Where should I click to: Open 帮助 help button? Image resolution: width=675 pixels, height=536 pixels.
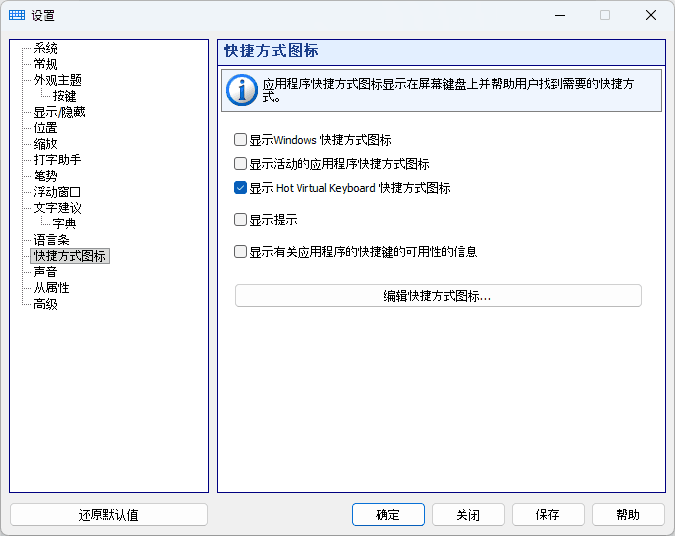(628, 514)
